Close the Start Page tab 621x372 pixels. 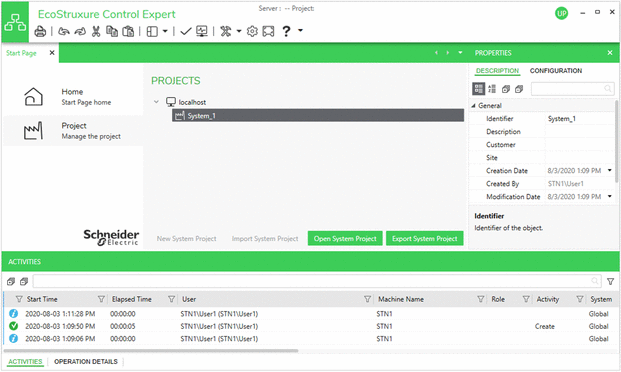52,53
